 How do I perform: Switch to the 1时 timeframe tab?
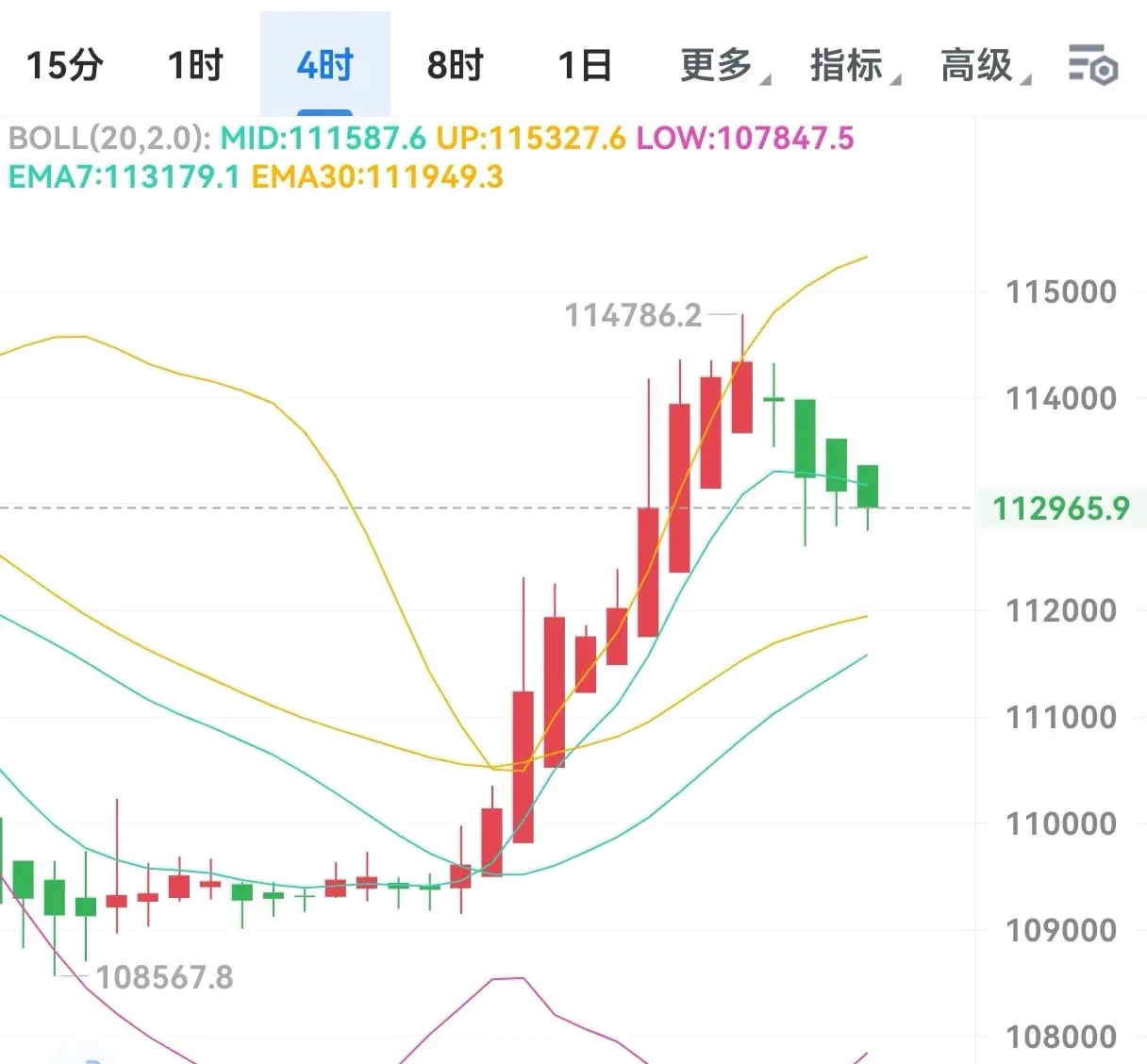[195, 65]
